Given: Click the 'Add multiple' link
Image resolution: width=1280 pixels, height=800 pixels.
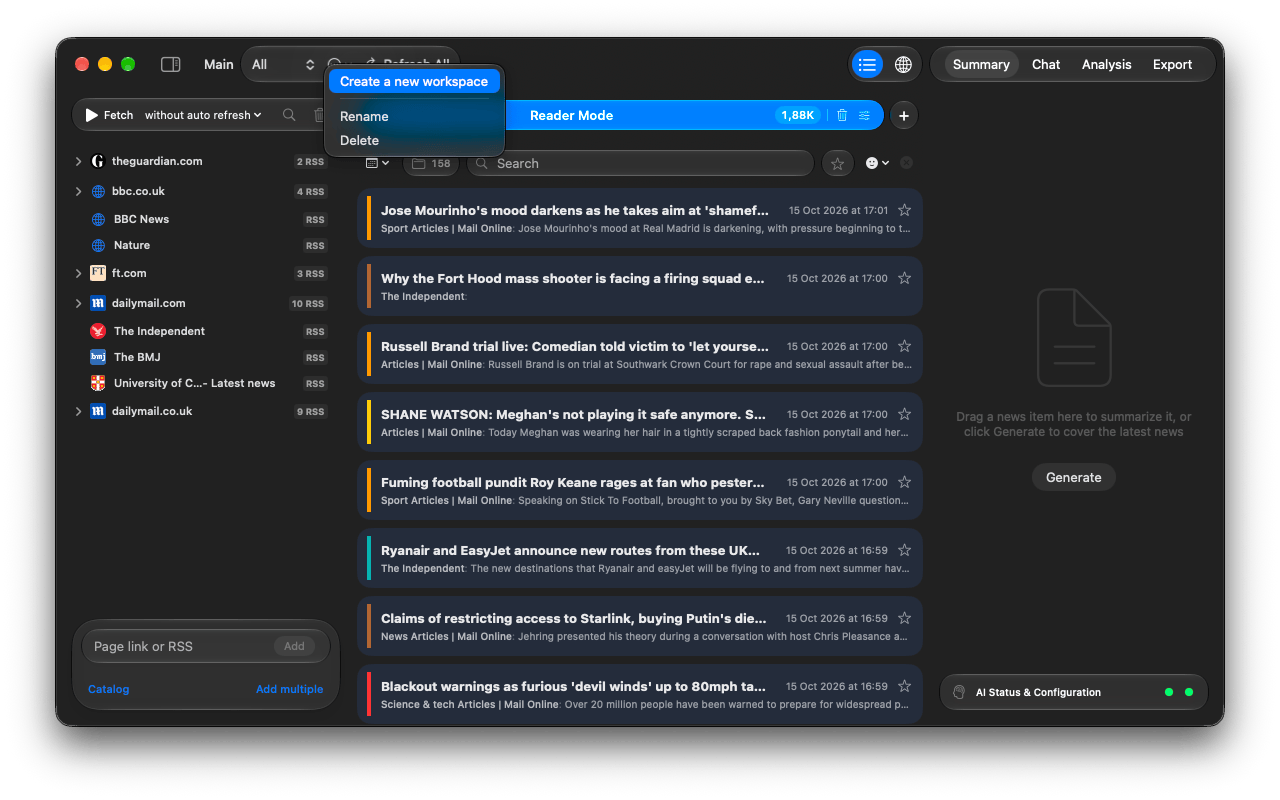Looking at the screenshot, I should [289, 689].
